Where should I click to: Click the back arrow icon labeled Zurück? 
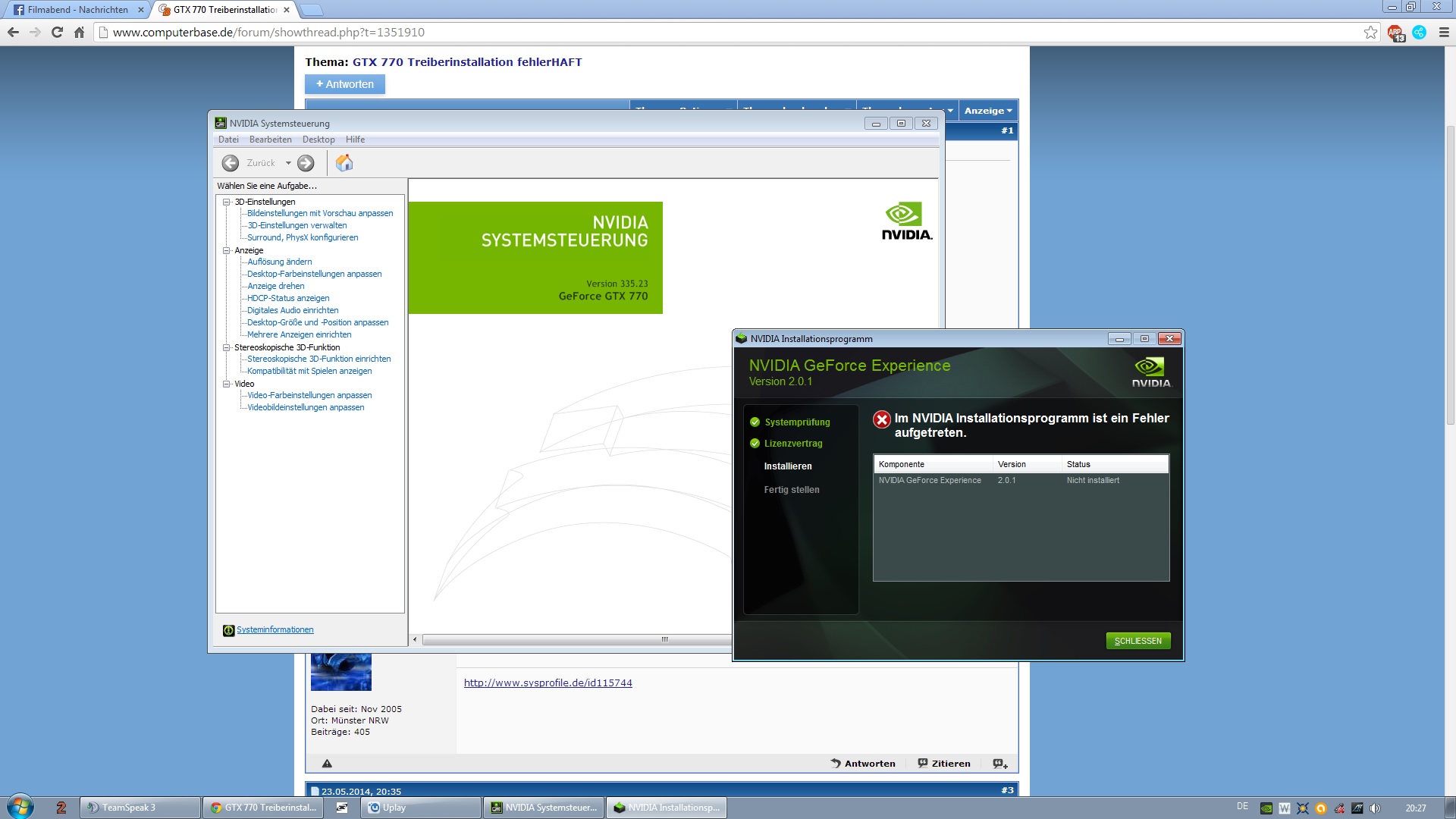[x=231, y=163]
